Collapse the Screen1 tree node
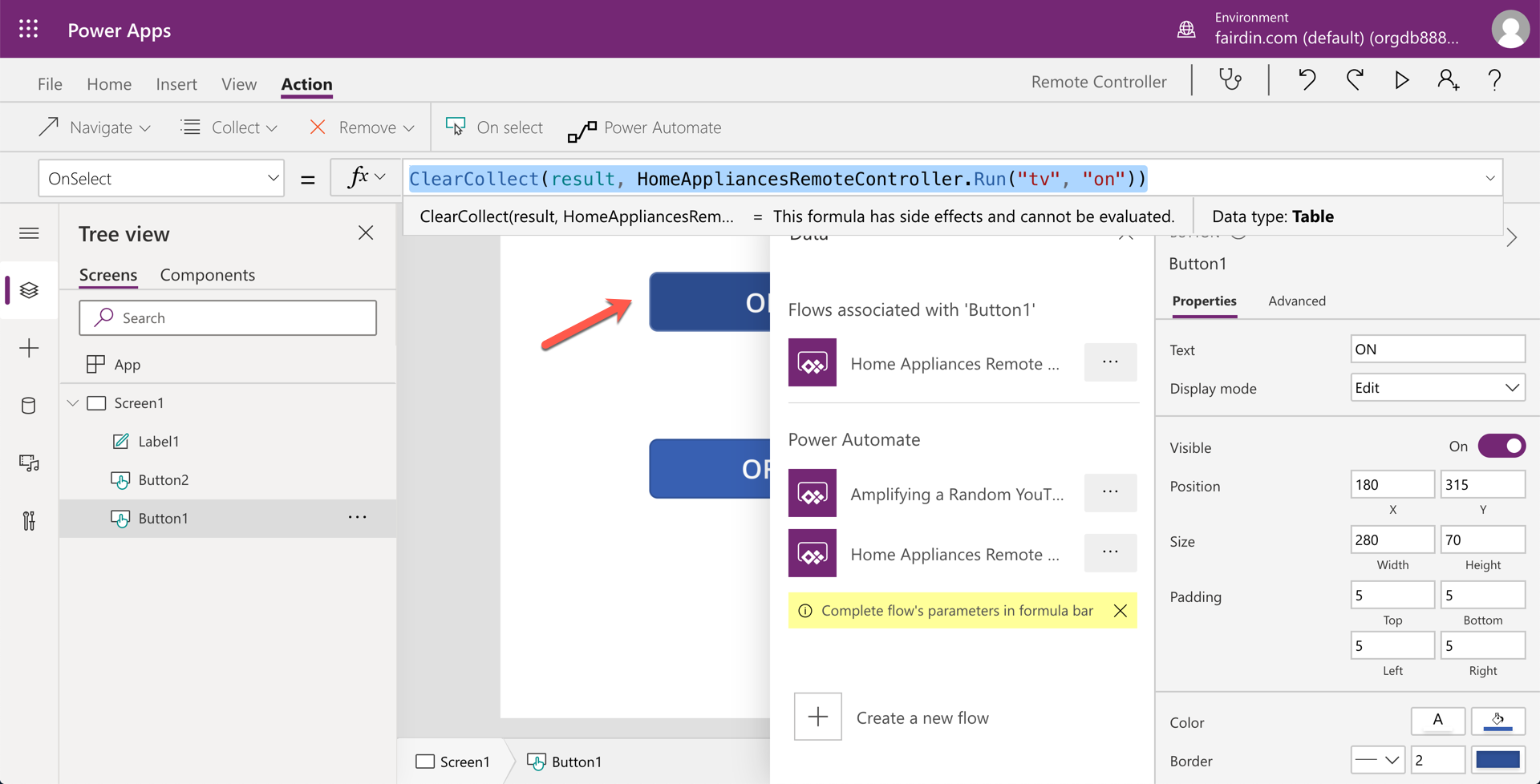This screenshot has height=784, width=1540. [x=73, y=403]
